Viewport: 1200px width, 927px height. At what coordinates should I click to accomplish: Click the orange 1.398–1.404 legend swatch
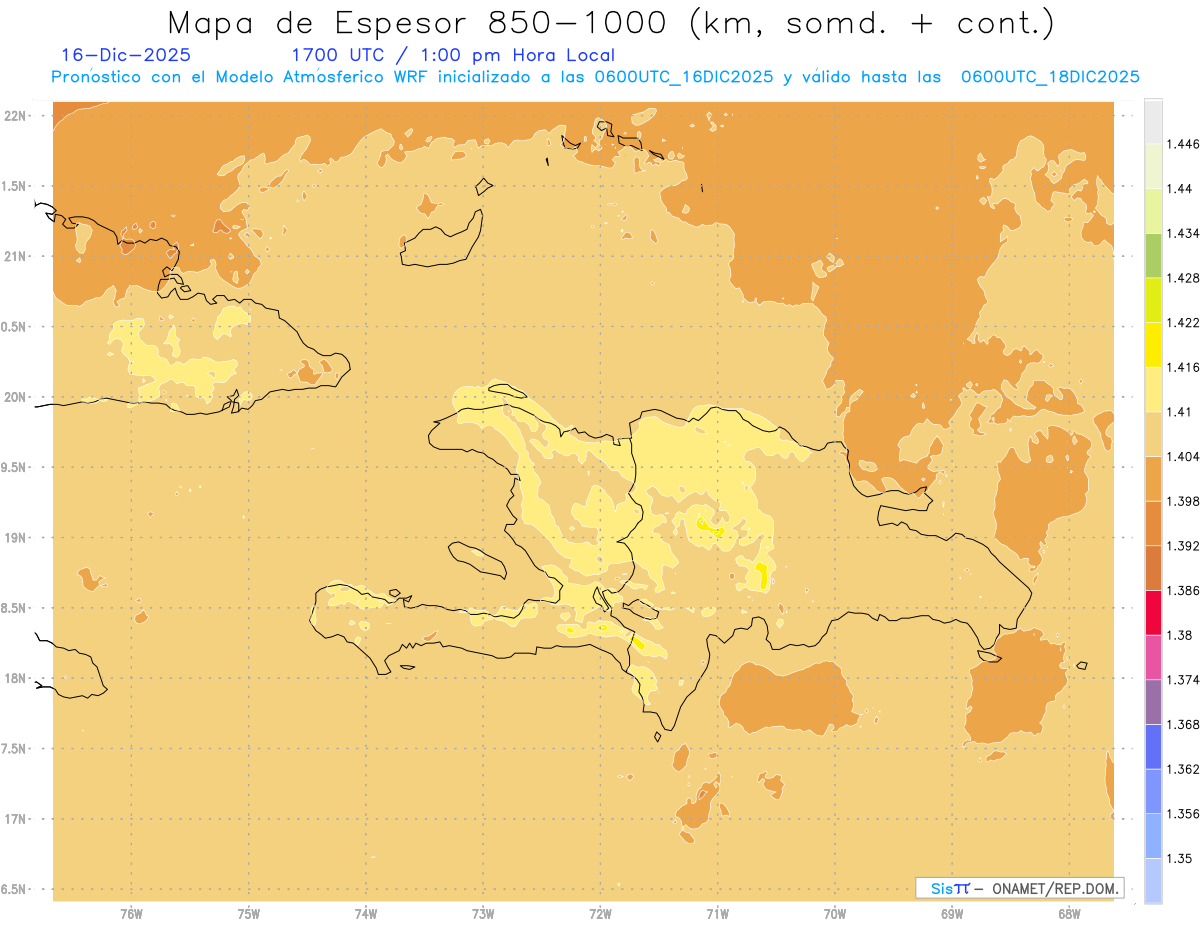1153,479
